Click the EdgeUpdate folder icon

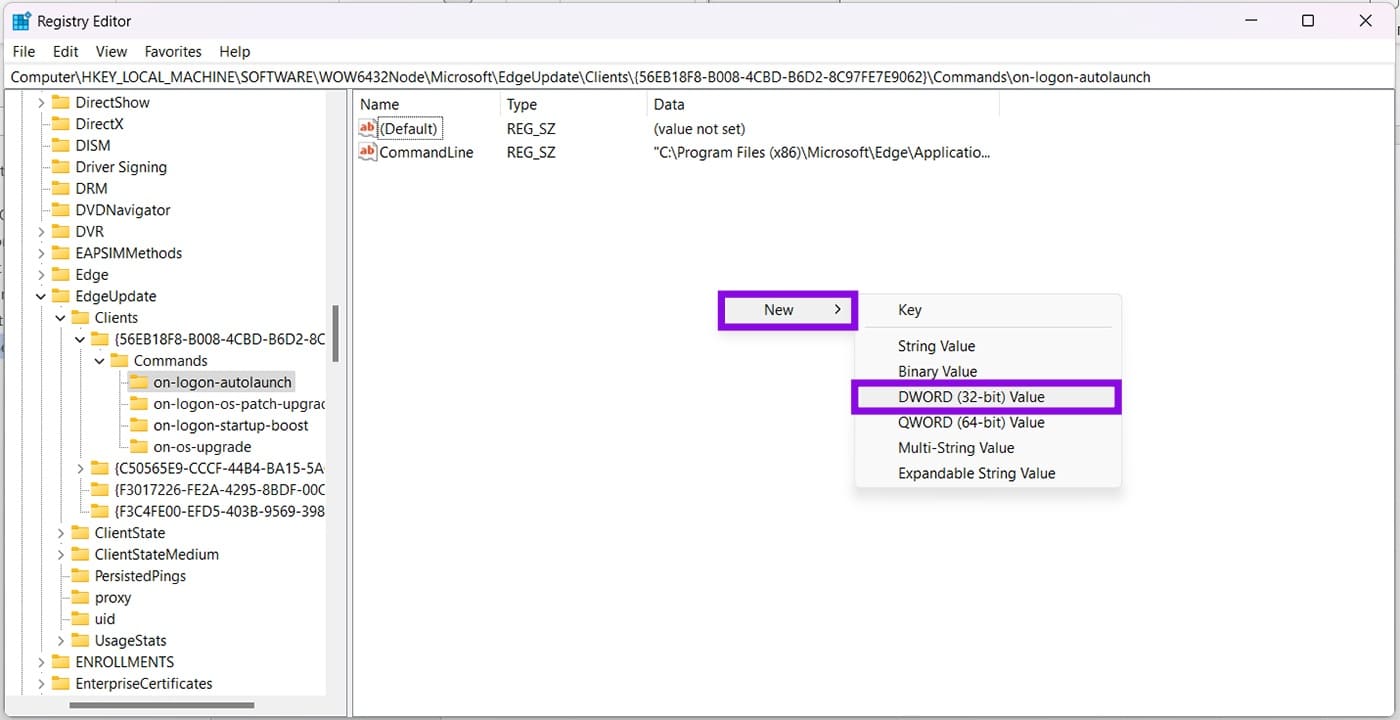(x=60, y=296)
